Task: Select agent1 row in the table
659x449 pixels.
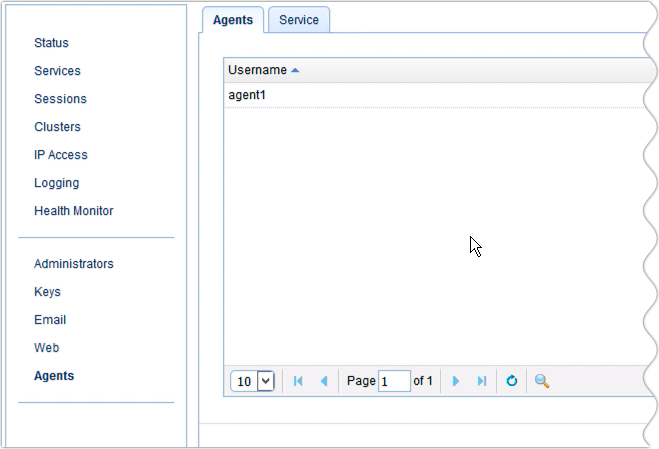Action: 247,95
